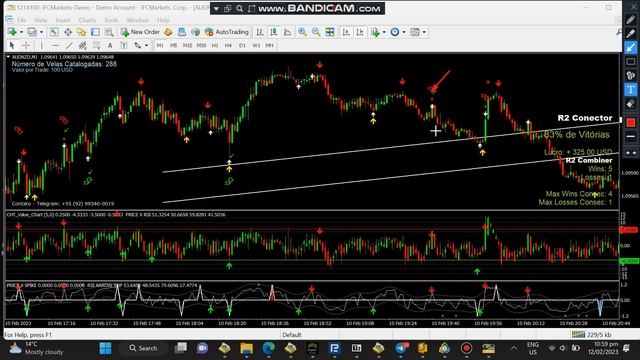Open the Charts menu

point(87,20)
